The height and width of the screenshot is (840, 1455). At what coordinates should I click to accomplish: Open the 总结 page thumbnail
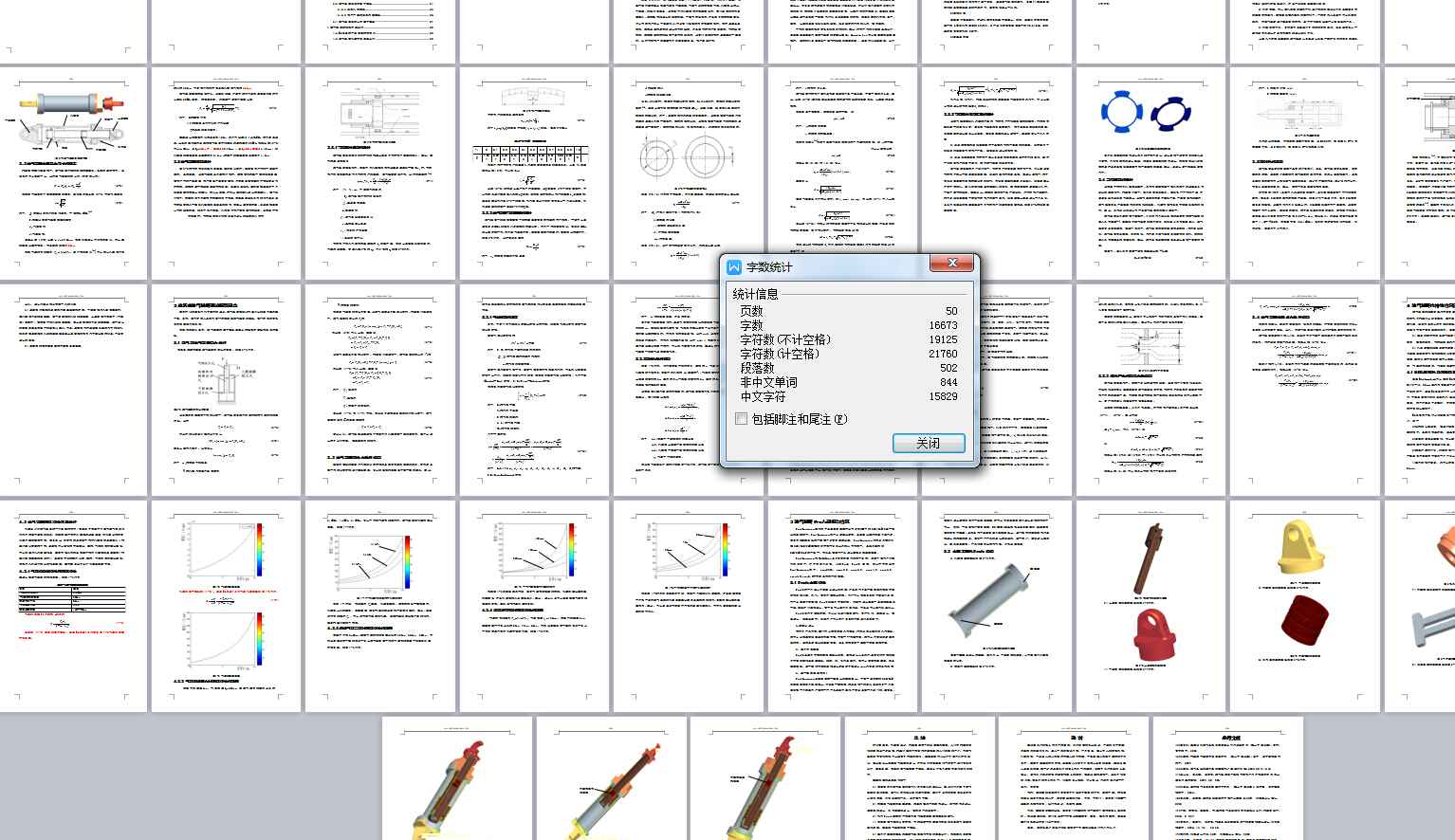[919, 778]
